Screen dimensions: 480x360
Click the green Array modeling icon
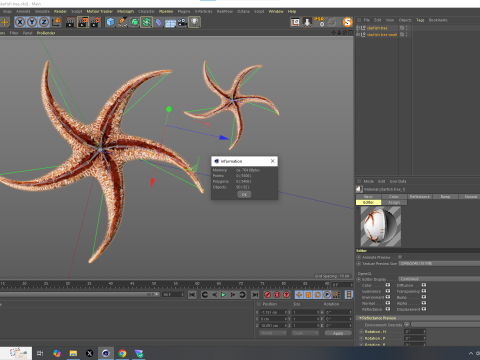tap(146, 22)
